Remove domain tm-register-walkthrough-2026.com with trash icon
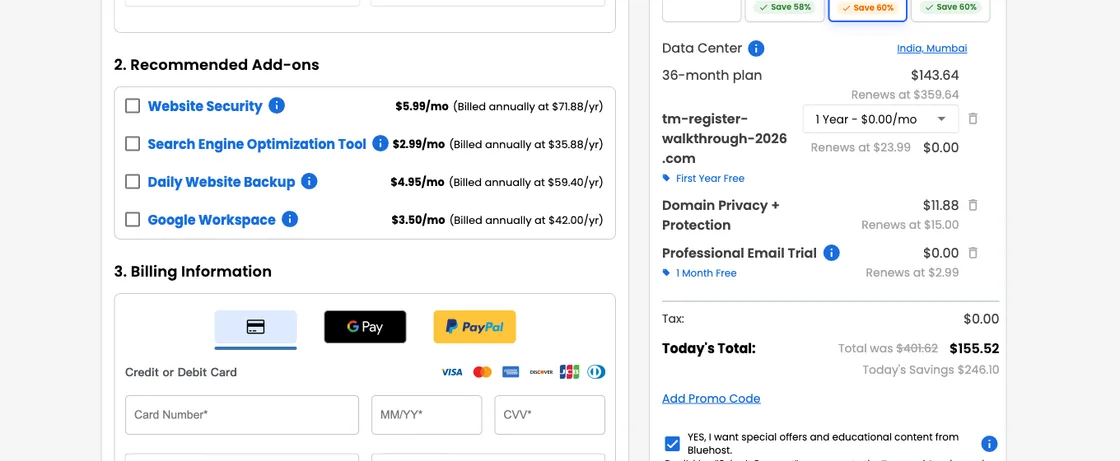Viewport: 1120px width, 461px height. coord(972,119)
